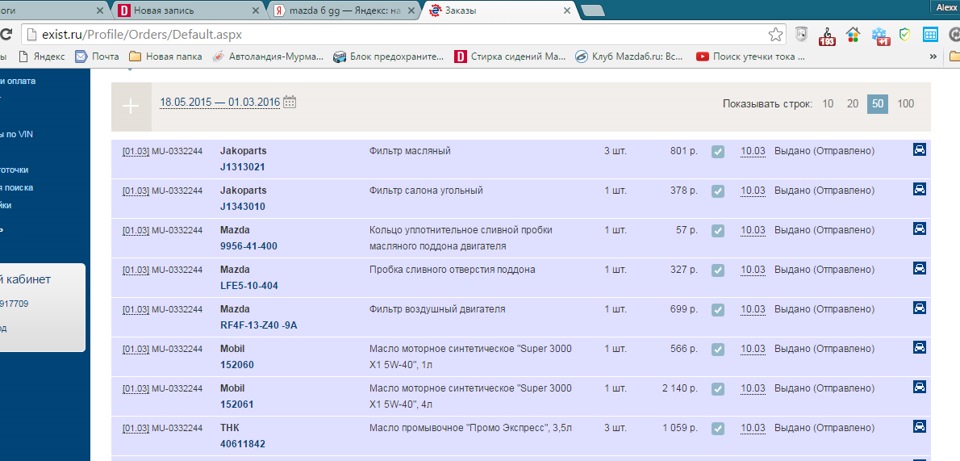The width and height of the screenshot is (960, 461).
Task: Switch to the mazda 6 gg Яндекс tab
Action: (x=346, y=10)
